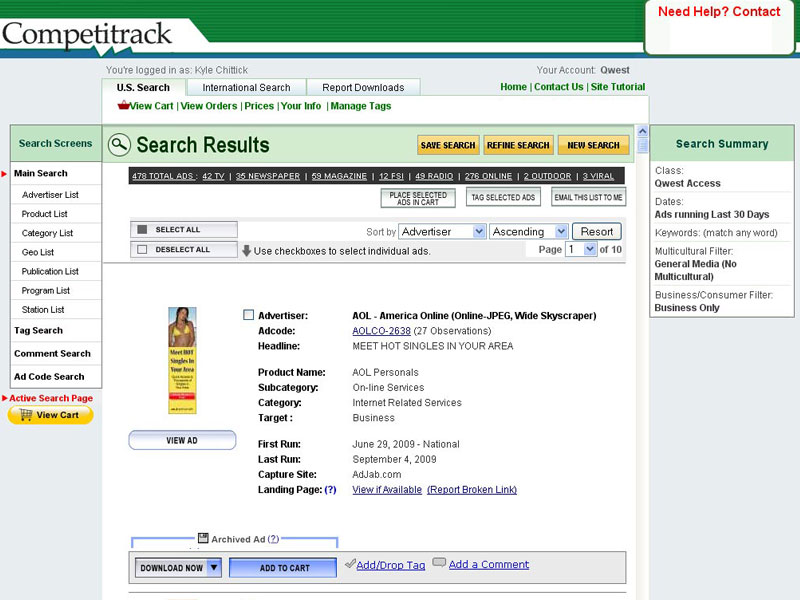Open the Site Tutorial link
800x600 pixels.
(617, 87)
